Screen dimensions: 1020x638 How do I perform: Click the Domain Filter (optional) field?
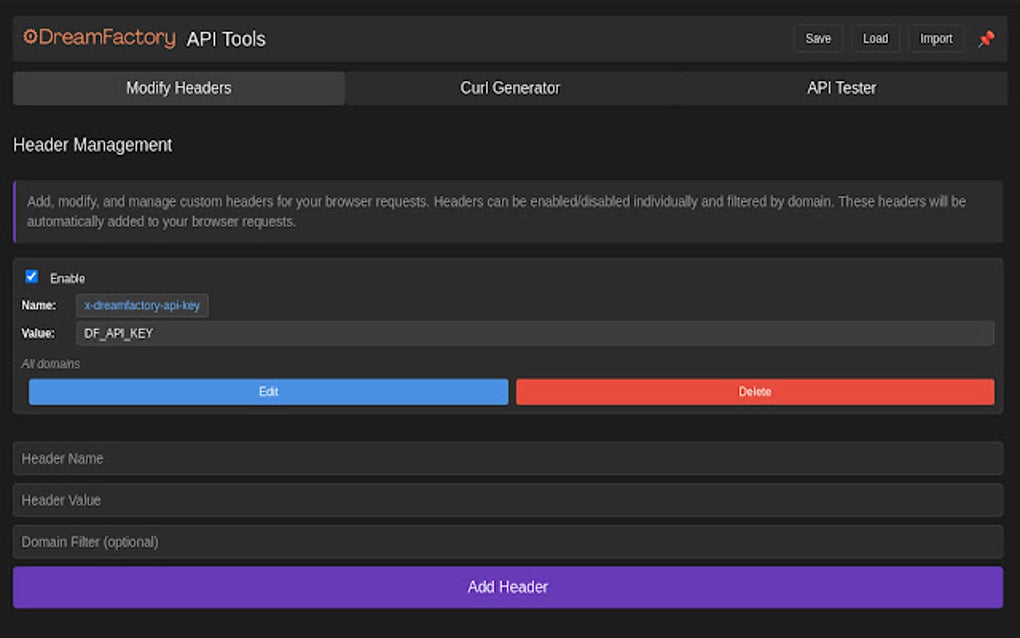(x=507, y=542)
